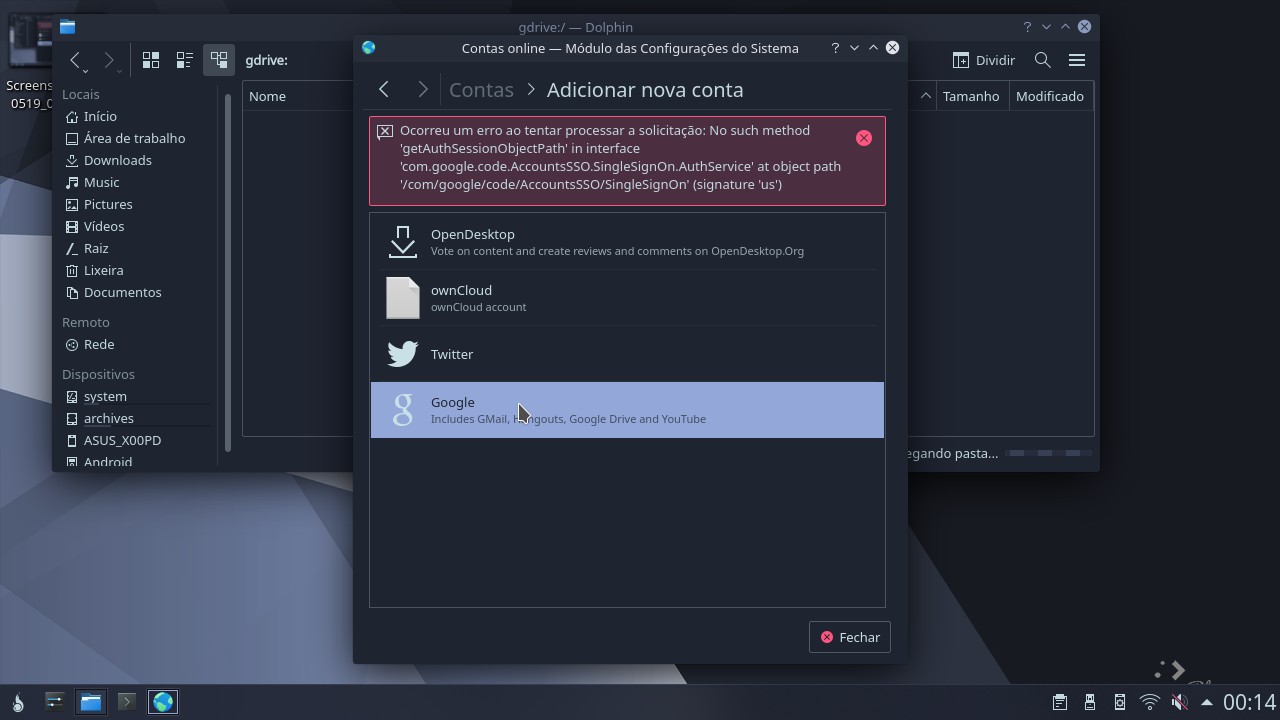Go forward in Contas online dialog
Screen dimensions: 1280x720
pyautogui.click(x=422, y=90)
